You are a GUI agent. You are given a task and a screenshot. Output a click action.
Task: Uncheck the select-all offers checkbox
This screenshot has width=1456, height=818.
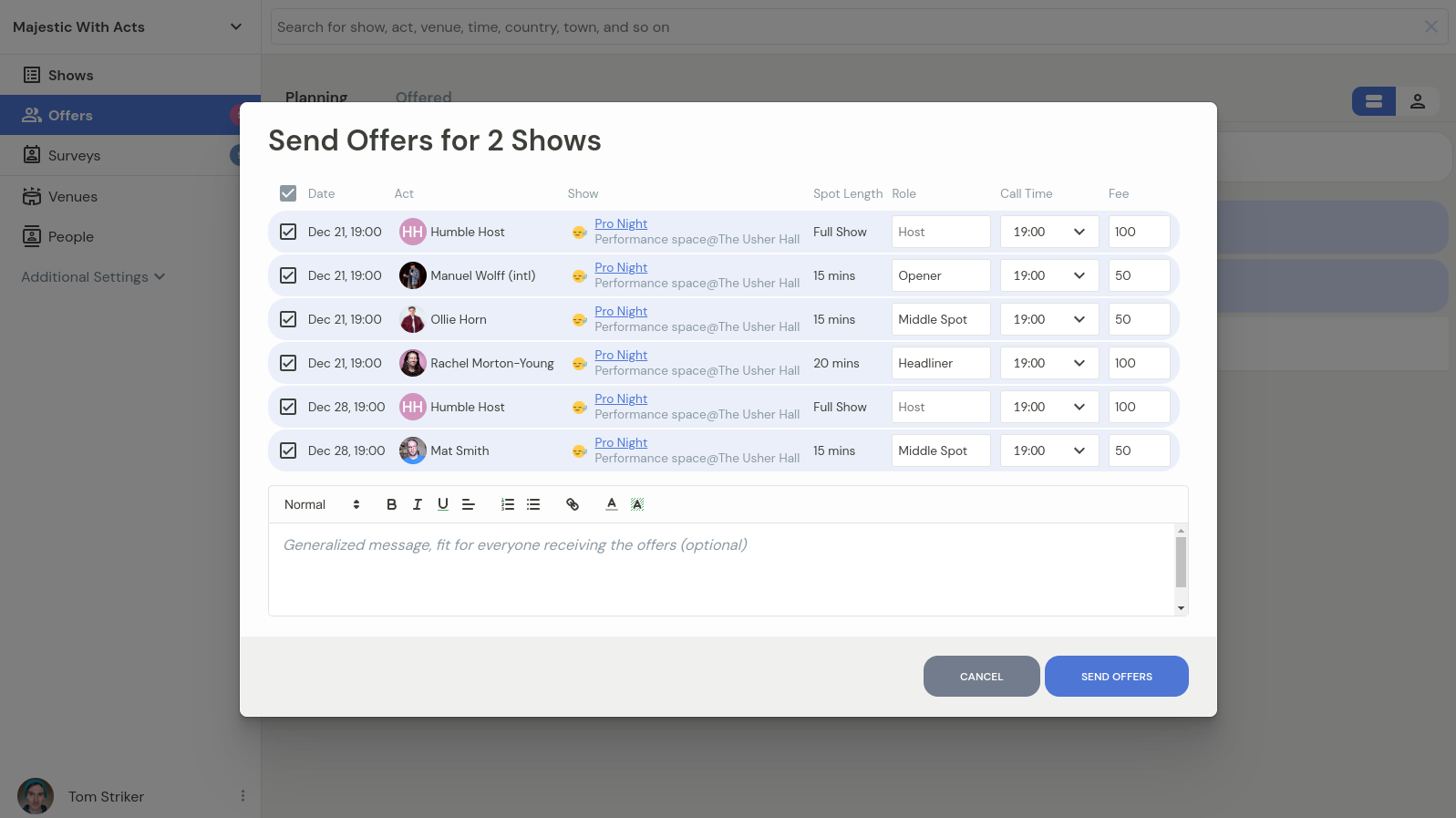pyautogui.click(x=288, y=193)
